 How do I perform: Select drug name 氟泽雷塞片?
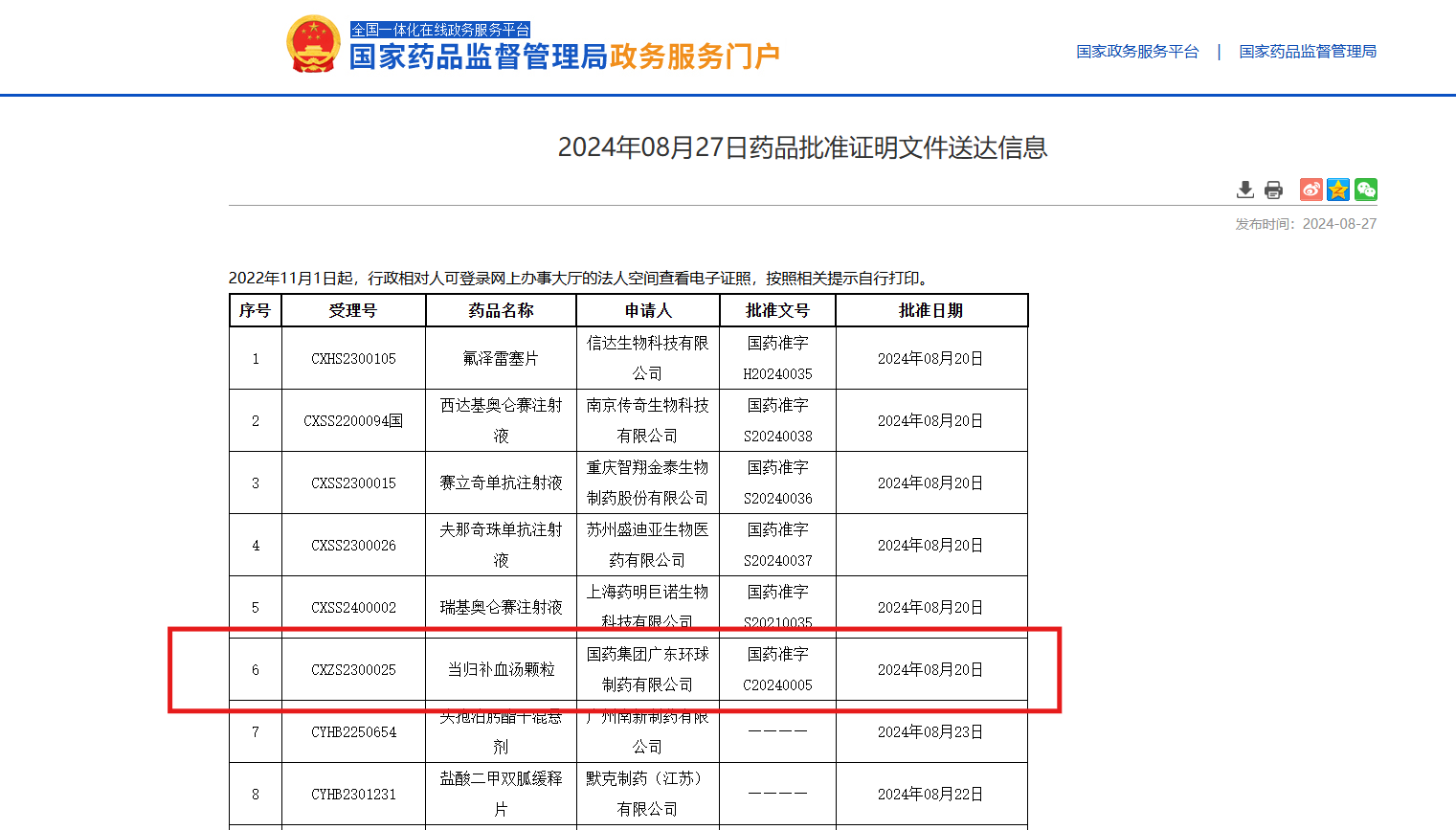coord(501,359)
